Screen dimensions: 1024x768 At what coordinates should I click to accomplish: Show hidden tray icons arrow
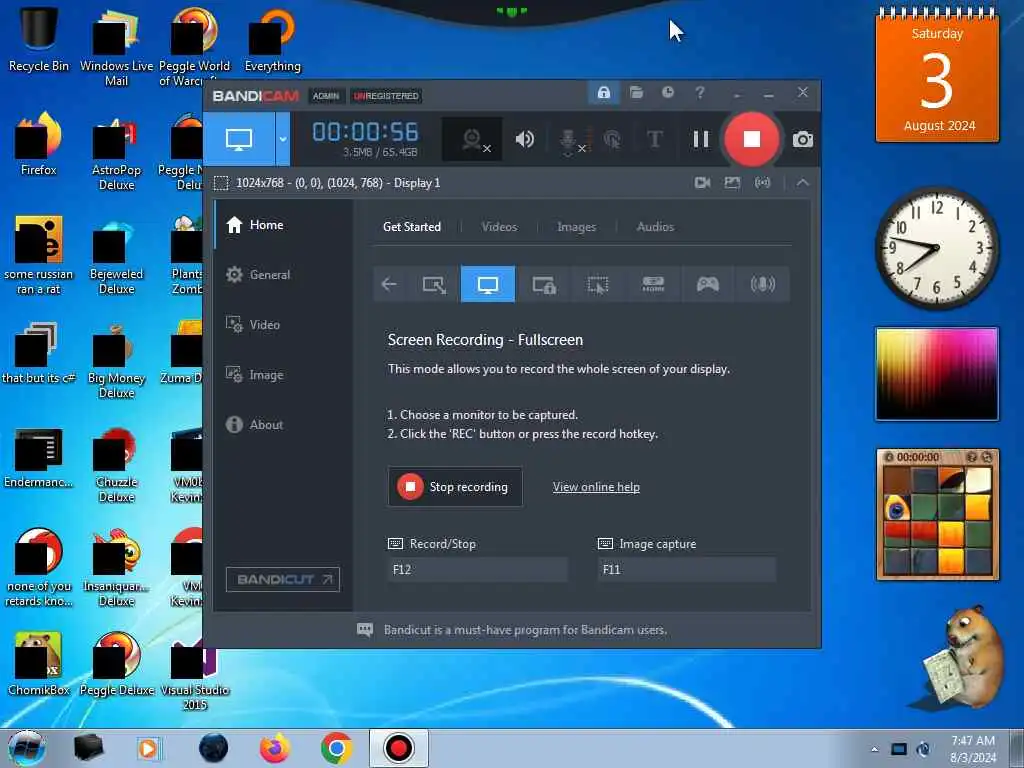point(874,749)
